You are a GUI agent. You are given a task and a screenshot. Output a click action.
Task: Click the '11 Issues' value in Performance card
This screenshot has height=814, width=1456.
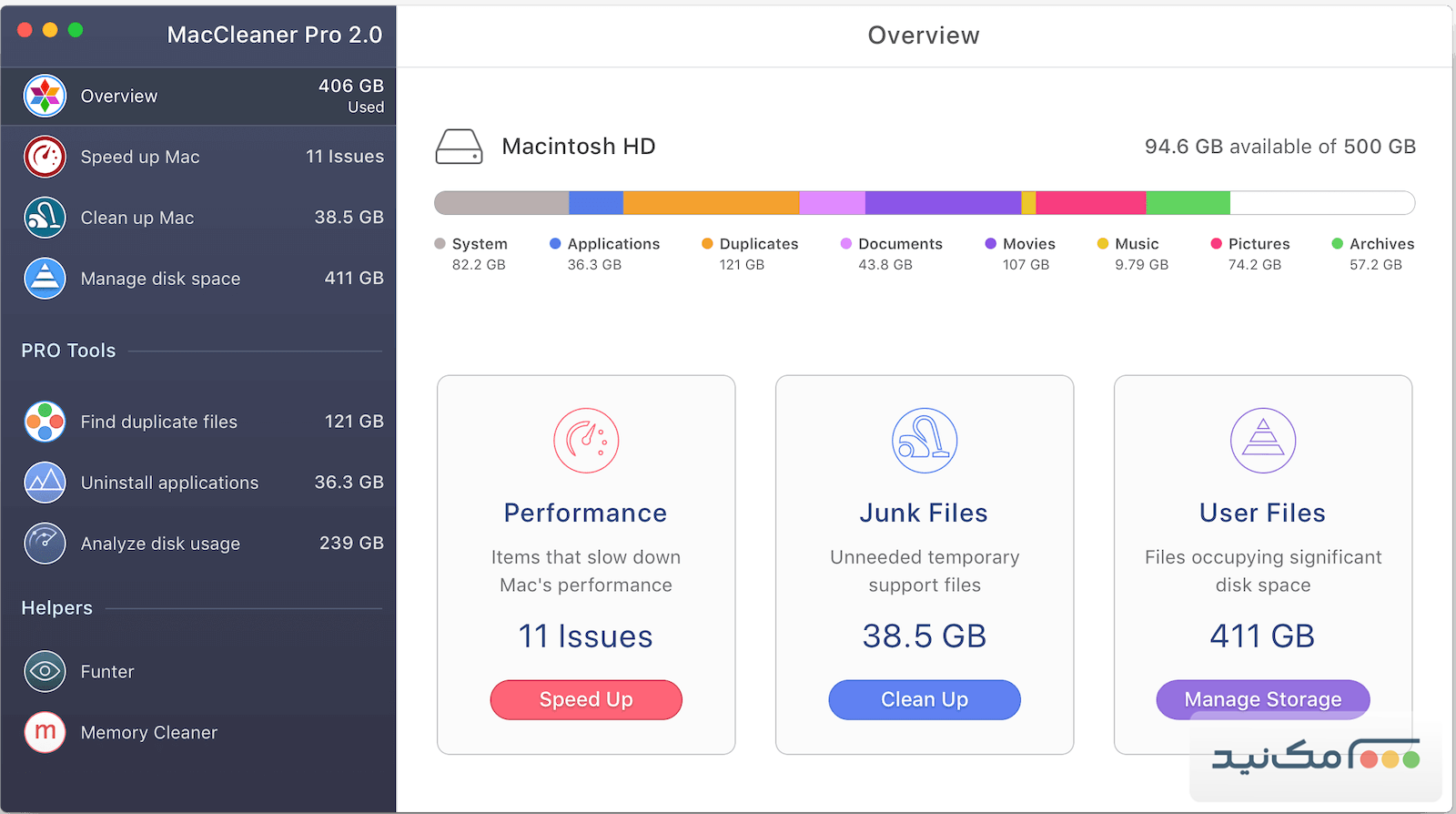click(x=586, y=636)
